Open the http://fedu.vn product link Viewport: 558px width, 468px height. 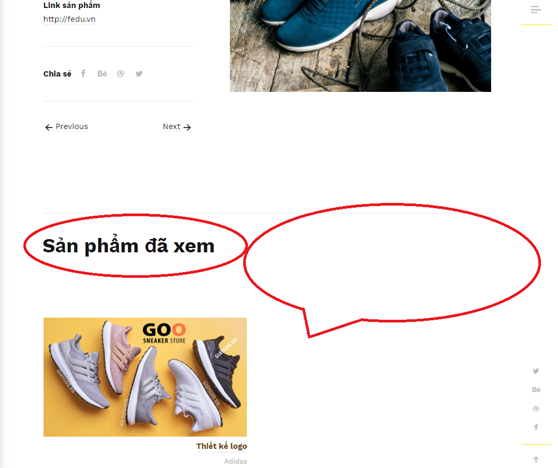point(69,19)
